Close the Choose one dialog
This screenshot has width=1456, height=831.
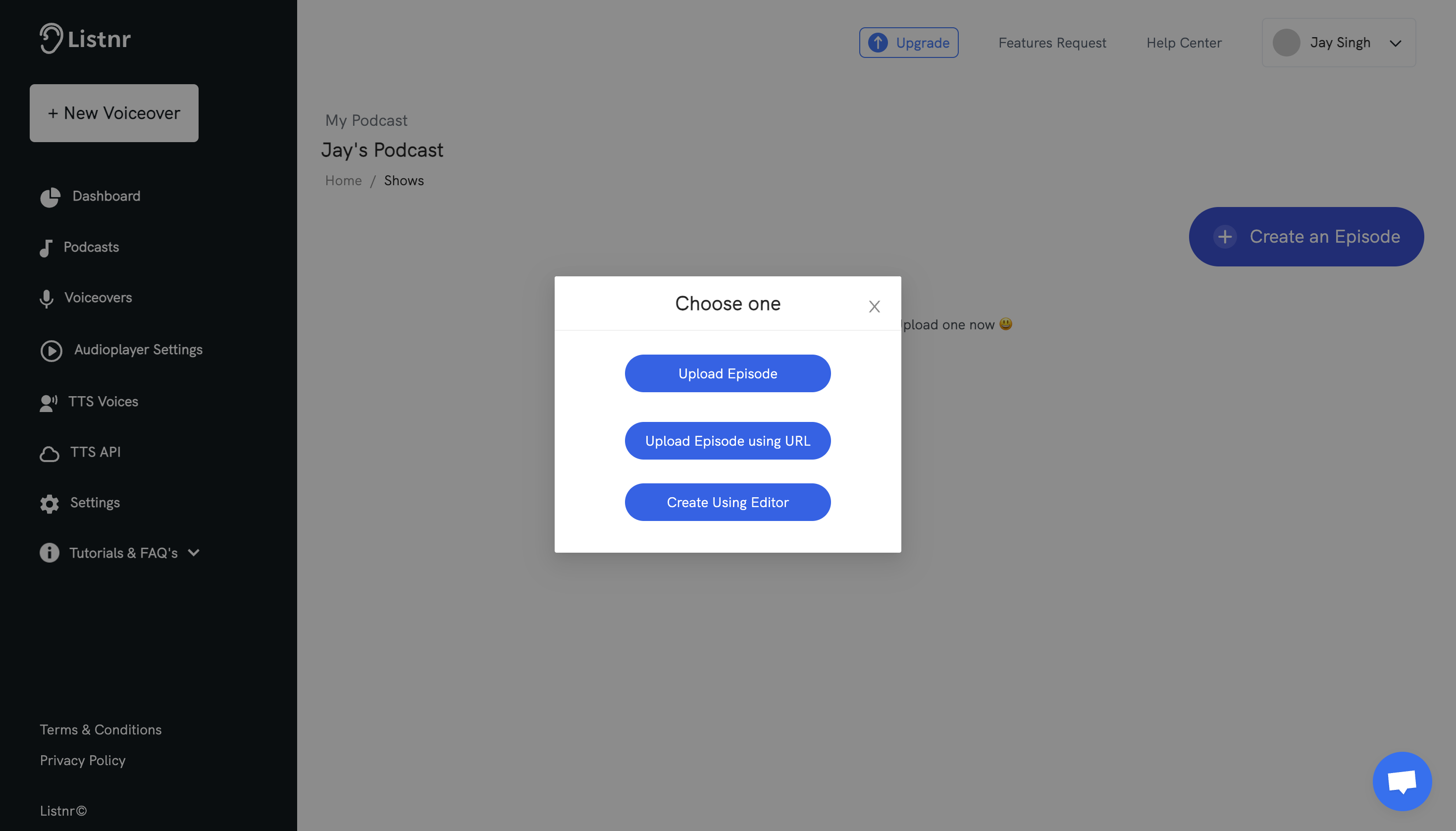coord(873,306)
